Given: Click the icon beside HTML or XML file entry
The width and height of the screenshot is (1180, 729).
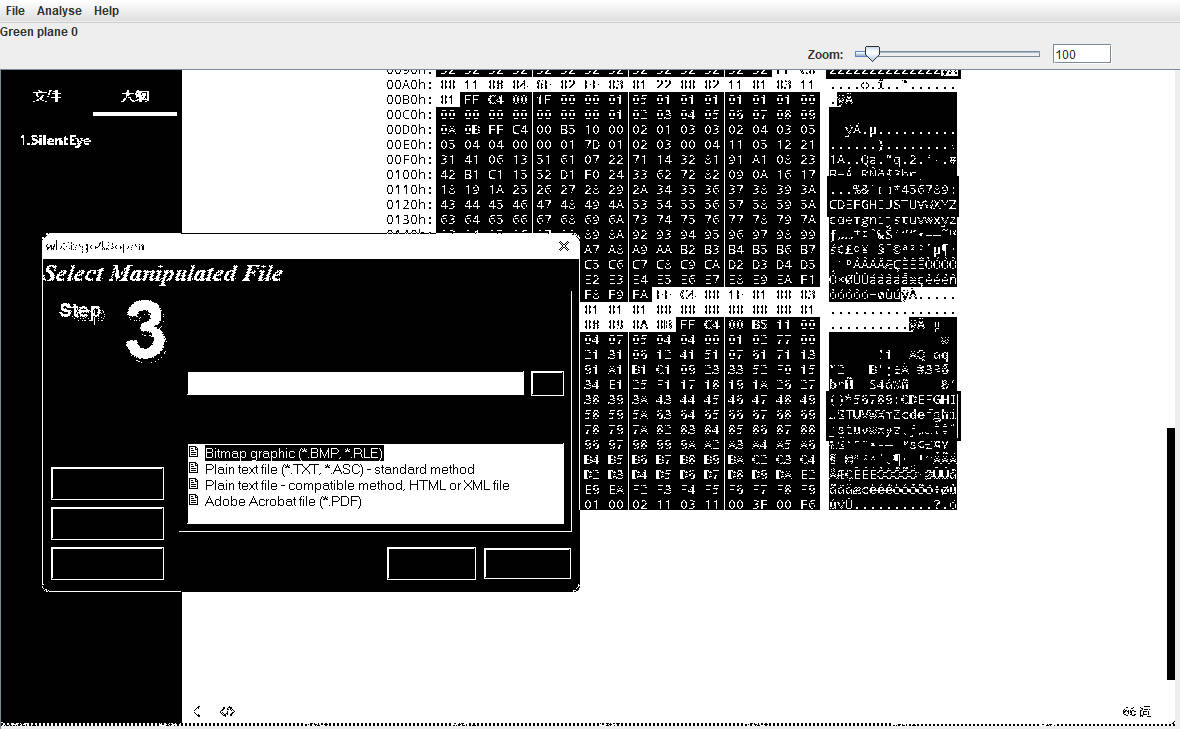Looking at the screenshot, I should (195, 485).
